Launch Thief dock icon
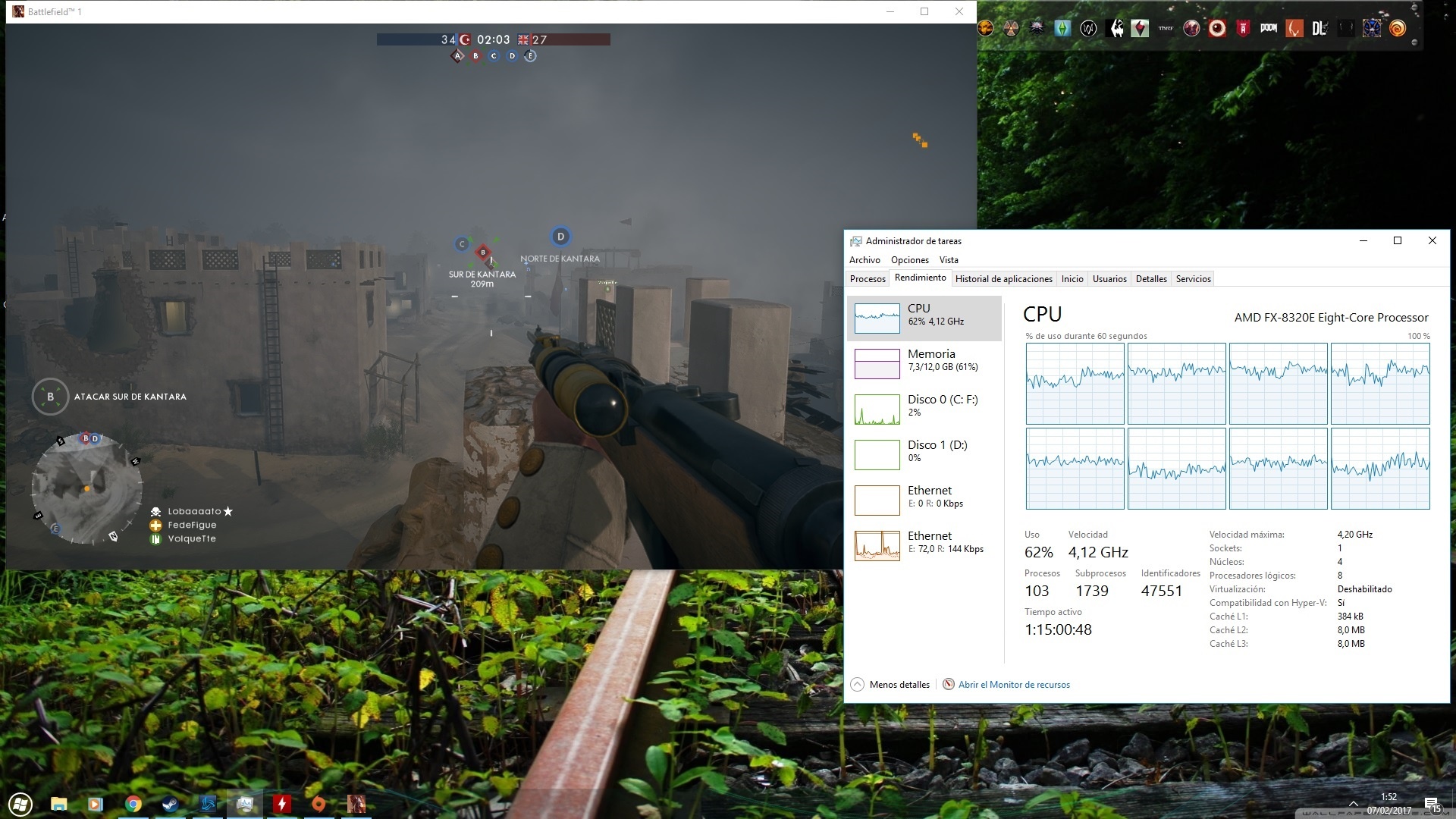 click(x=1166, y=28)
